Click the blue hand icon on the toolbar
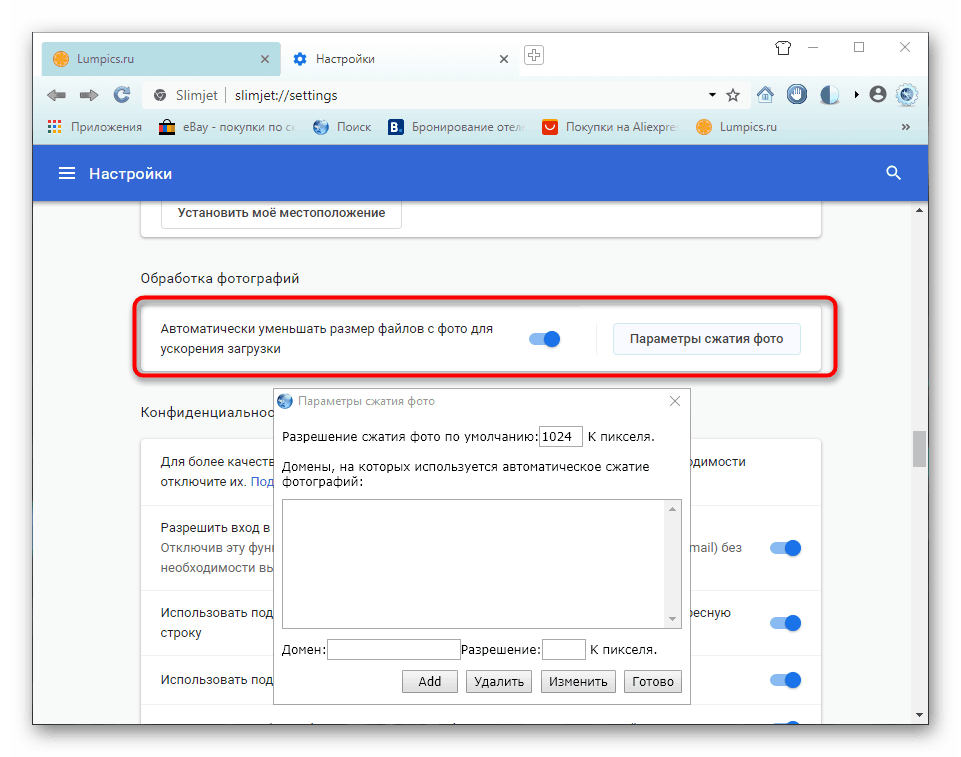961x757 pixels. click(796, 94)
